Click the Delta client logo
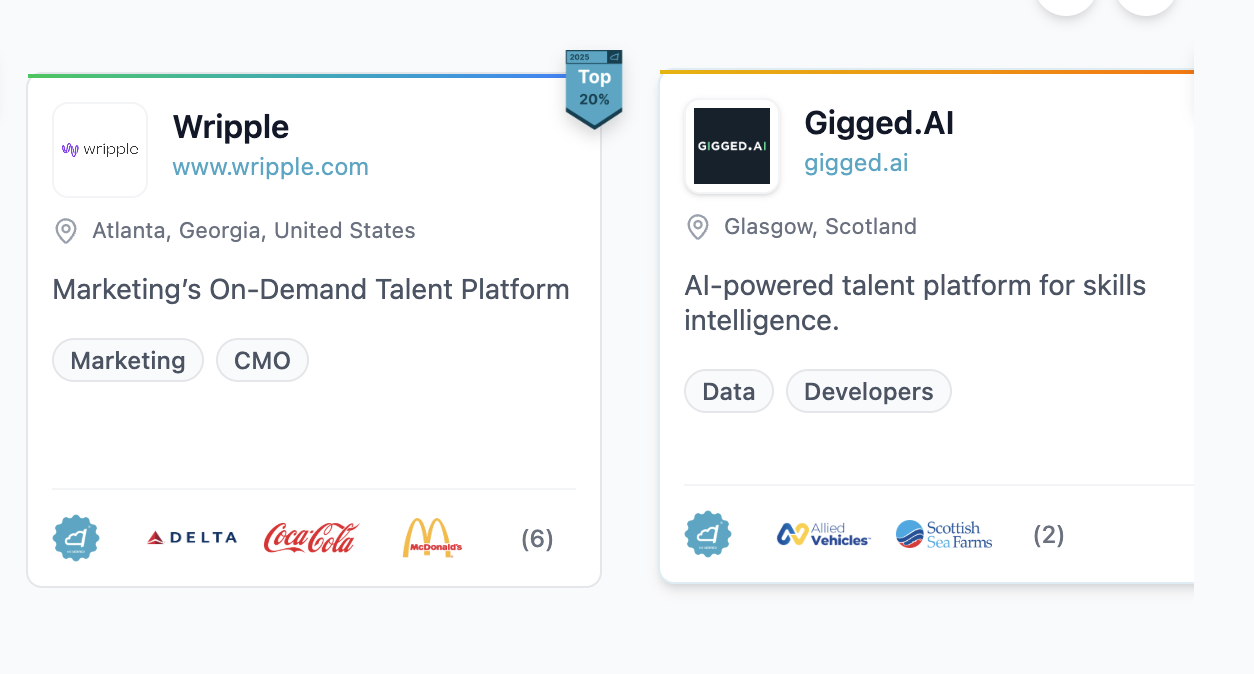This screenshot has width=1254, height=674. [x=192, y=538]
